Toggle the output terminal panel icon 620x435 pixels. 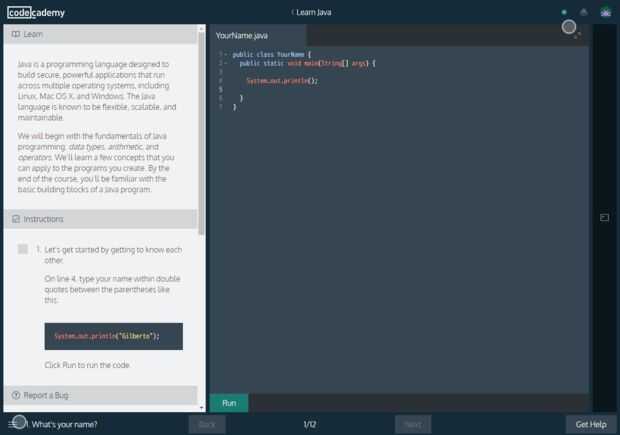coord(604,218)
